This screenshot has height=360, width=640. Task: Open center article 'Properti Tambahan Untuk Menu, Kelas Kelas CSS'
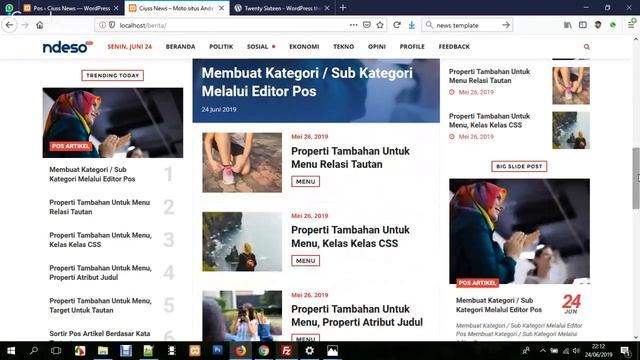point(350,237)
